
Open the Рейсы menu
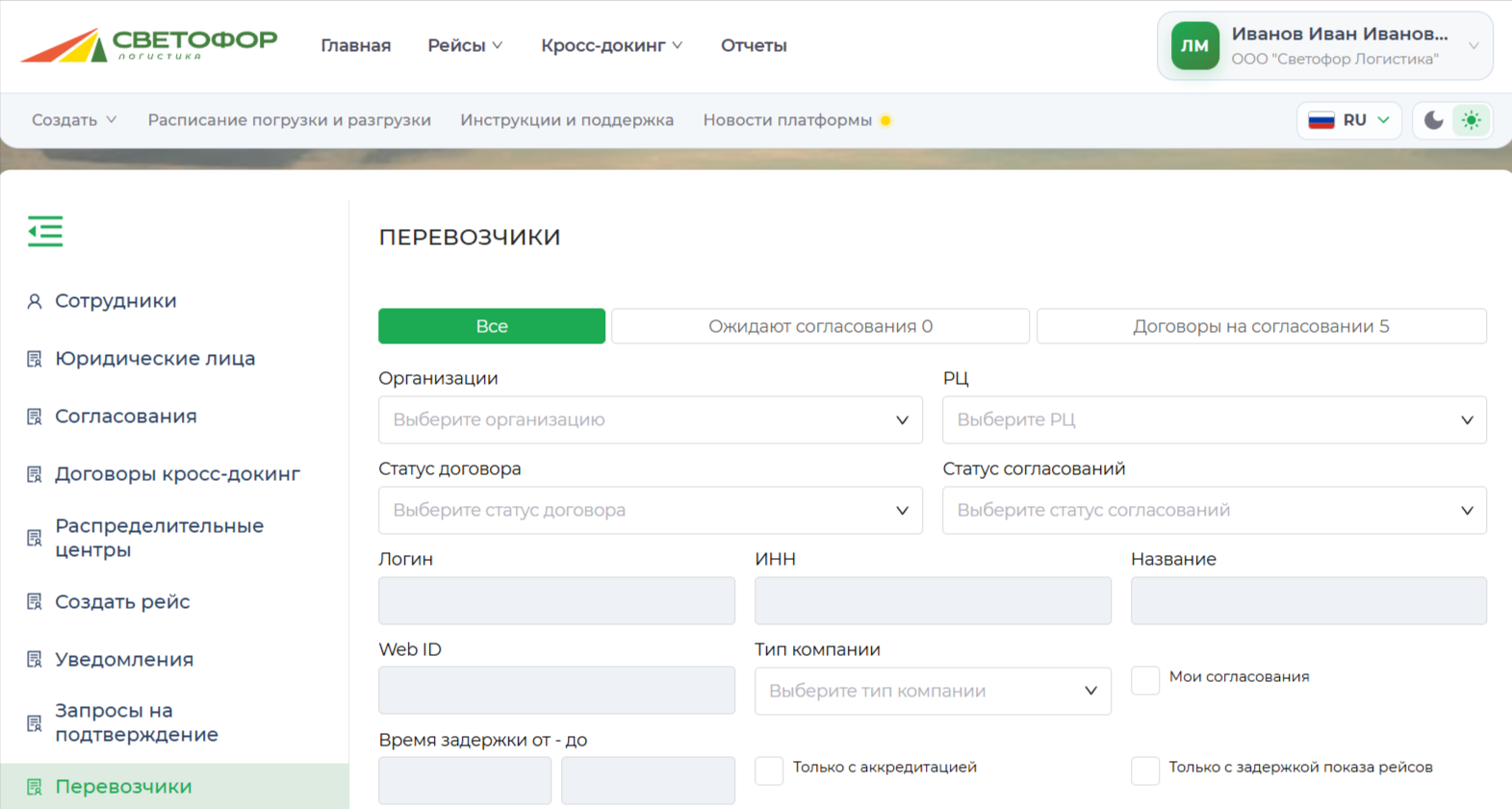[465, 45]
